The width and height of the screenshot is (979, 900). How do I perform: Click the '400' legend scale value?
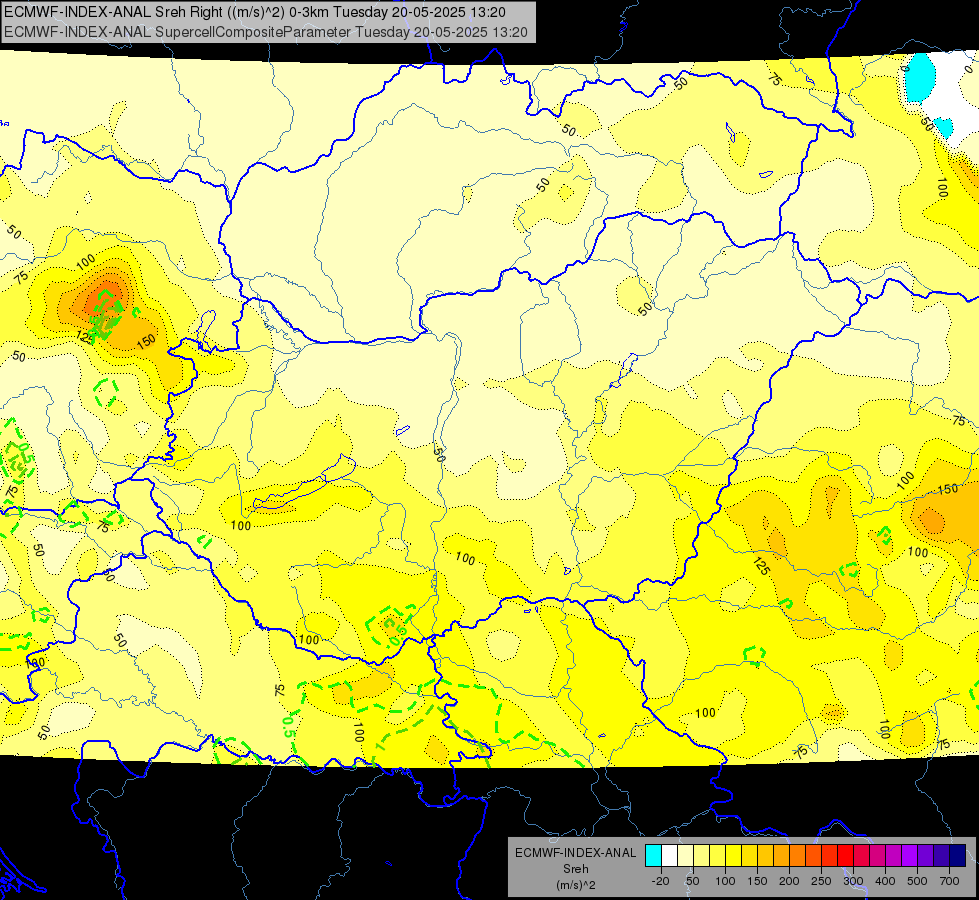885,881
